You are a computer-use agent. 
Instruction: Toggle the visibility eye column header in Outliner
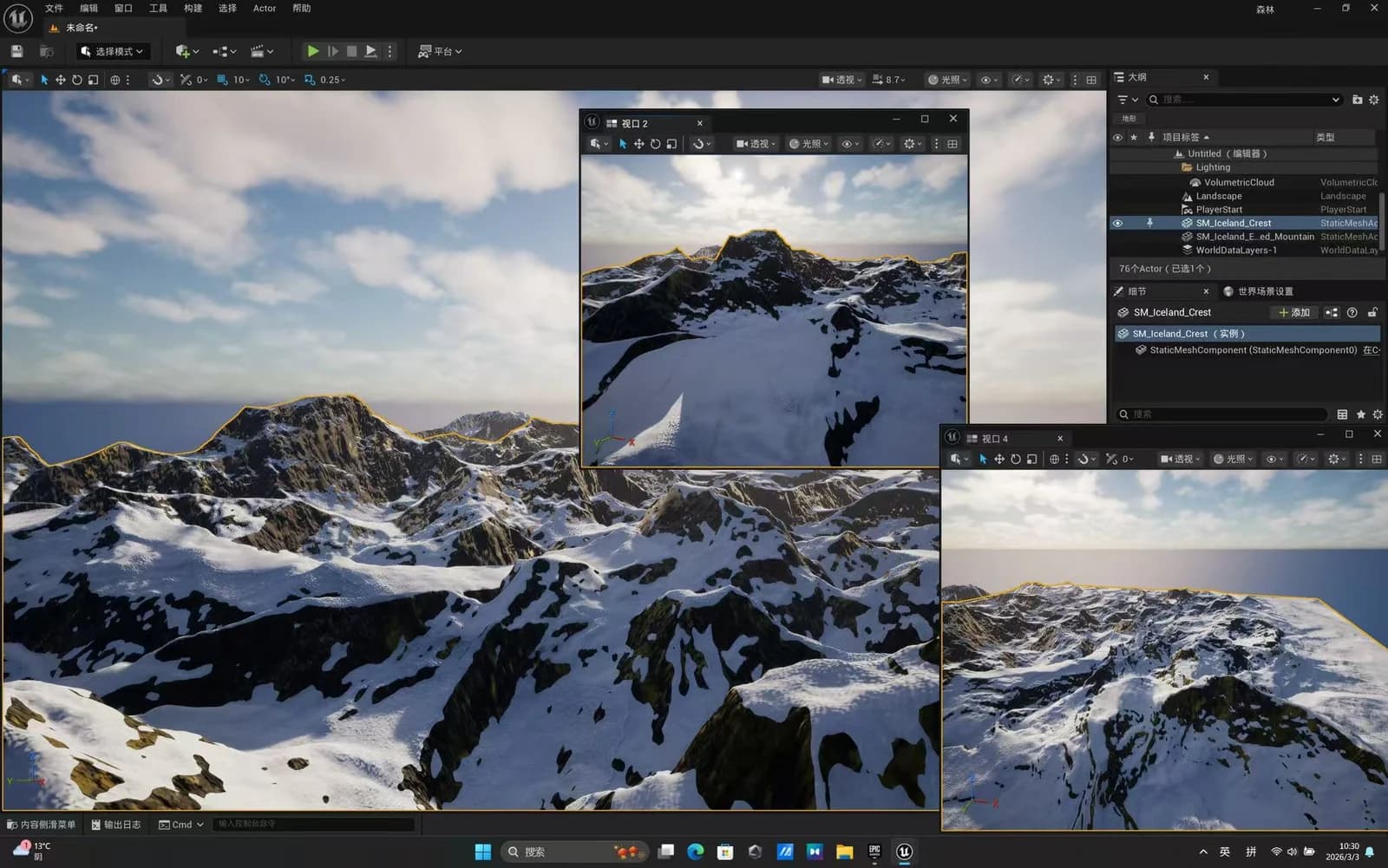1117,137
